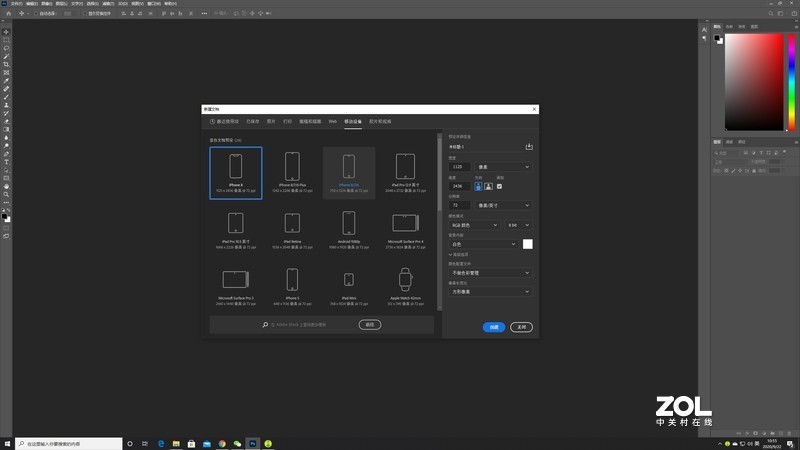Image resolution: width=800 pixels, height=450 pixels.
Task: Select the Microsoft Surface Pro 4 preset
Action: (405, 223)
